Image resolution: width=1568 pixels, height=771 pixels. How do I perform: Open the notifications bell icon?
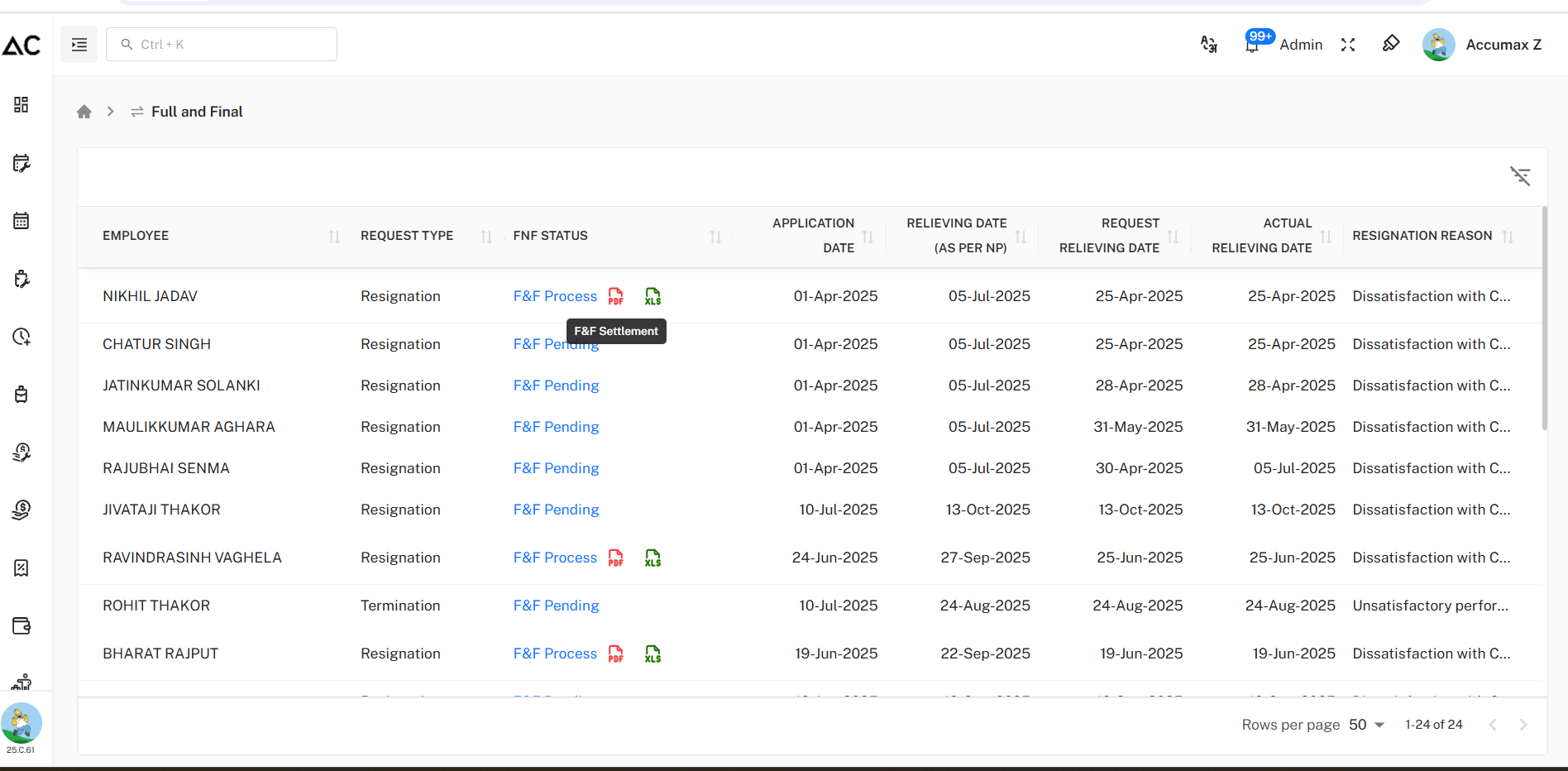pos(1252,45)
